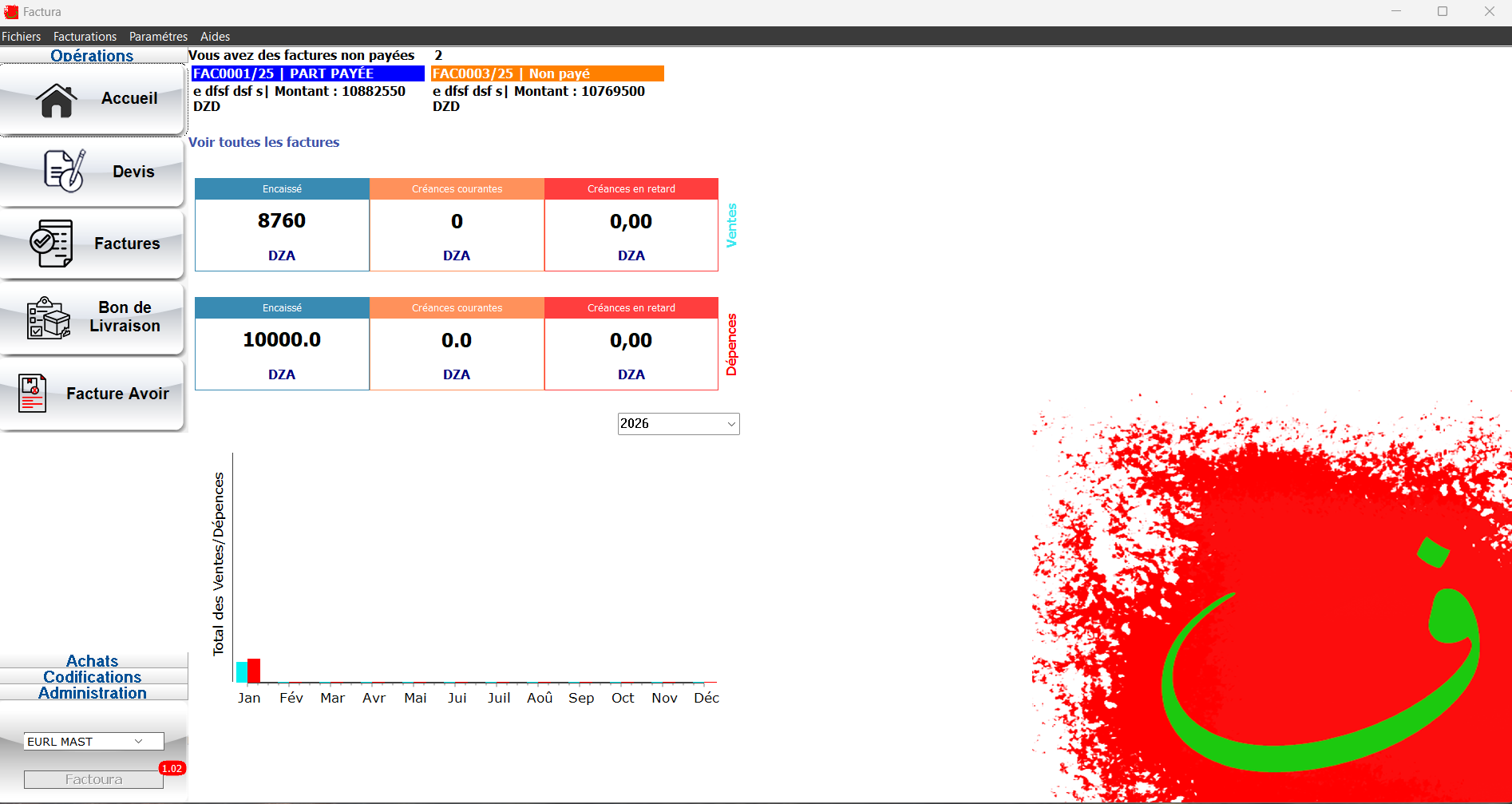Expand the Codifications sidebar section

[93, 677]
